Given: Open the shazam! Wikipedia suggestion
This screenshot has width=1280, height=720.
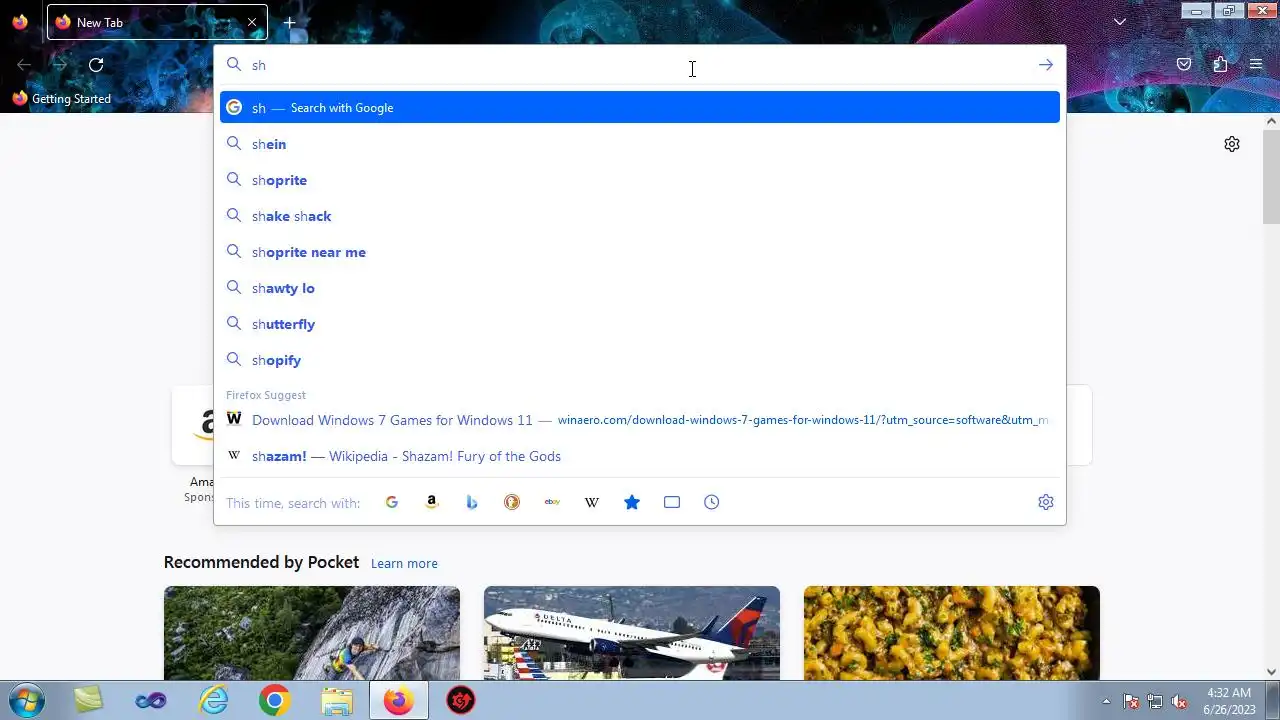Looking at the screenshot, I should (640, 456).
